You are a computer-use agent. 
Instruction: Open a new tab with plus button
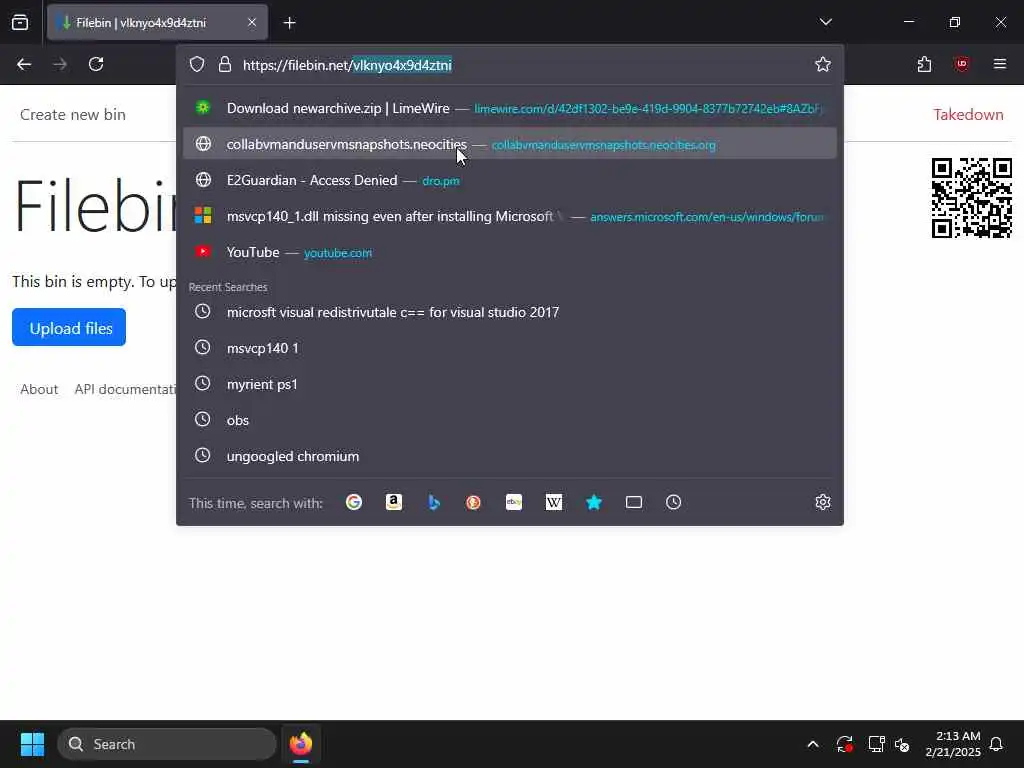289,23
